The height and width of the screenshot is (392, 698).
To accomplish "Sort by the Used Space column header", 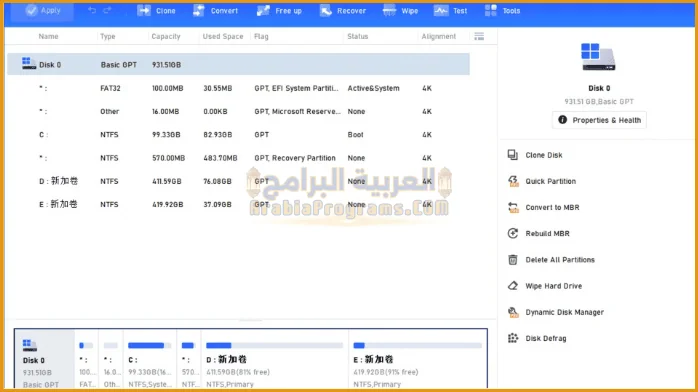I will click(223, 36).
